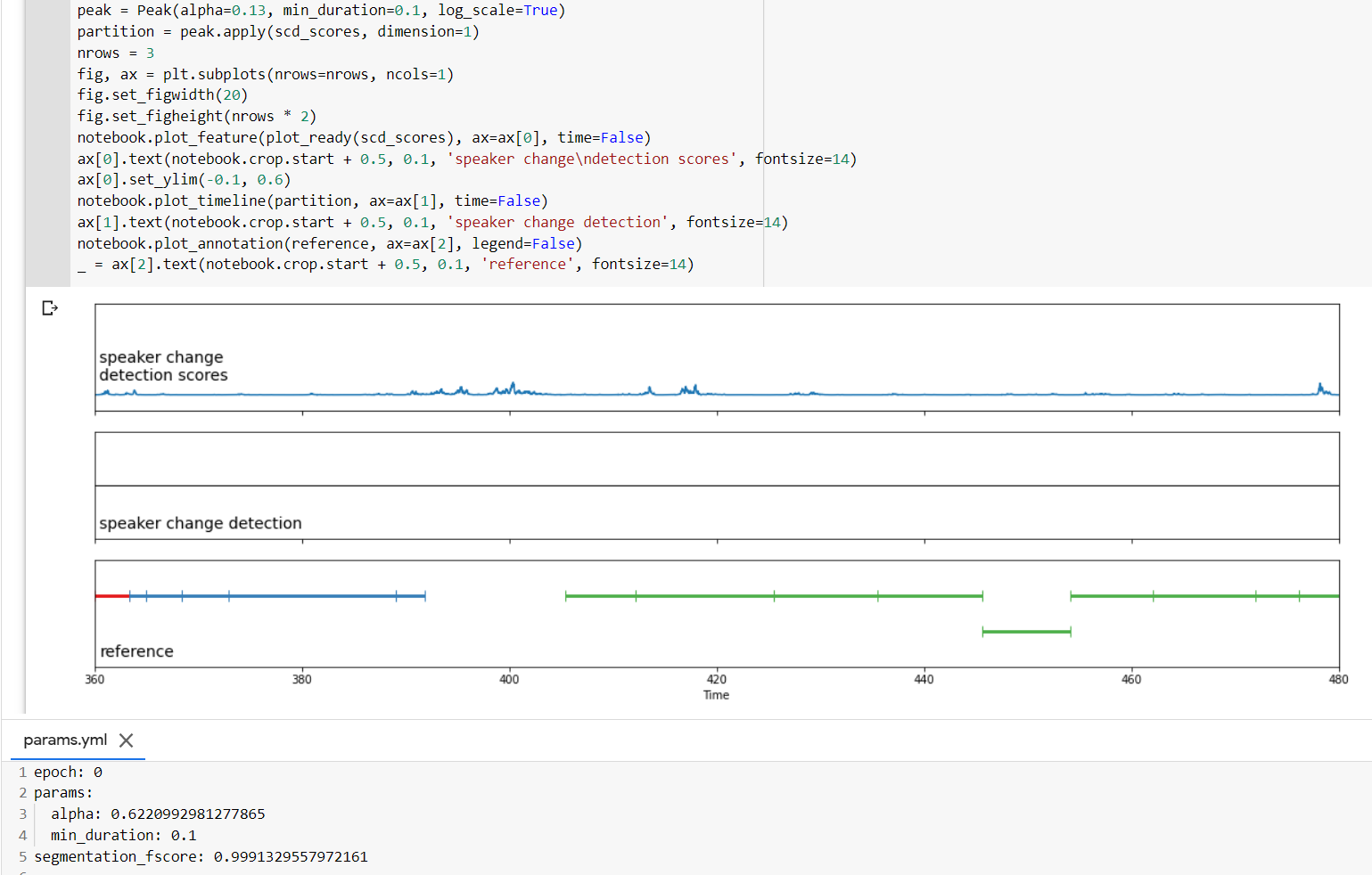Click line number 5 in params.yml
The height and width of the screenshot is (875, 1372).
[22, 856]
